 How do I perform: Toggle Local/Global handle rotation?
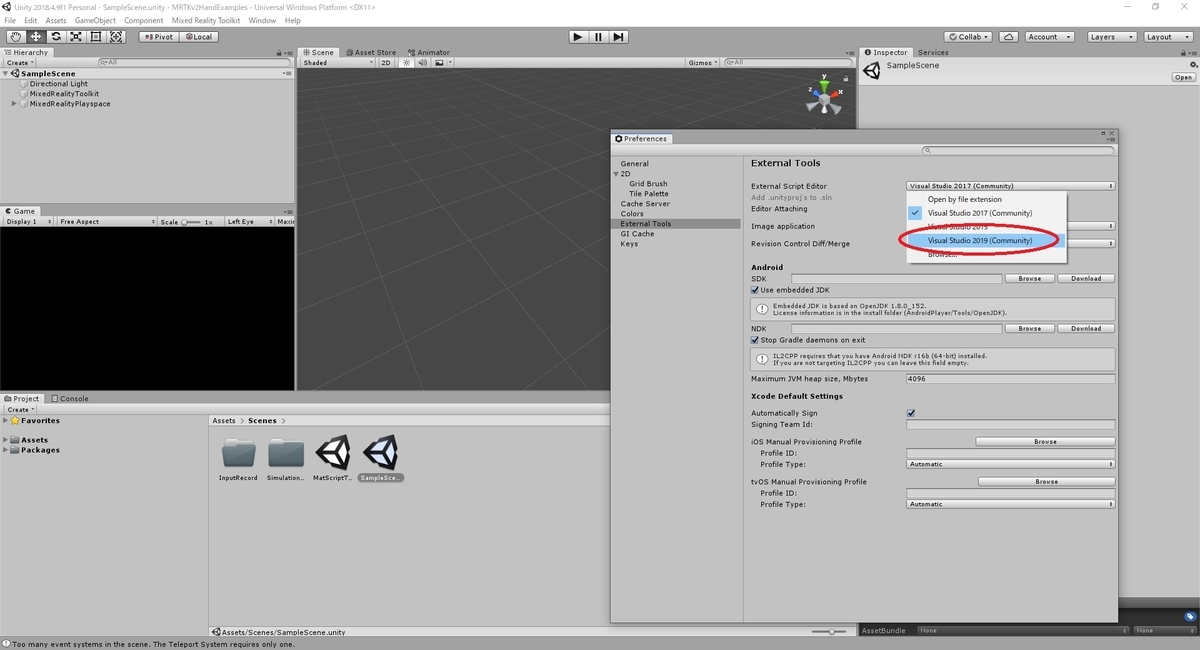pyautogui.click(x=198, y=37)
